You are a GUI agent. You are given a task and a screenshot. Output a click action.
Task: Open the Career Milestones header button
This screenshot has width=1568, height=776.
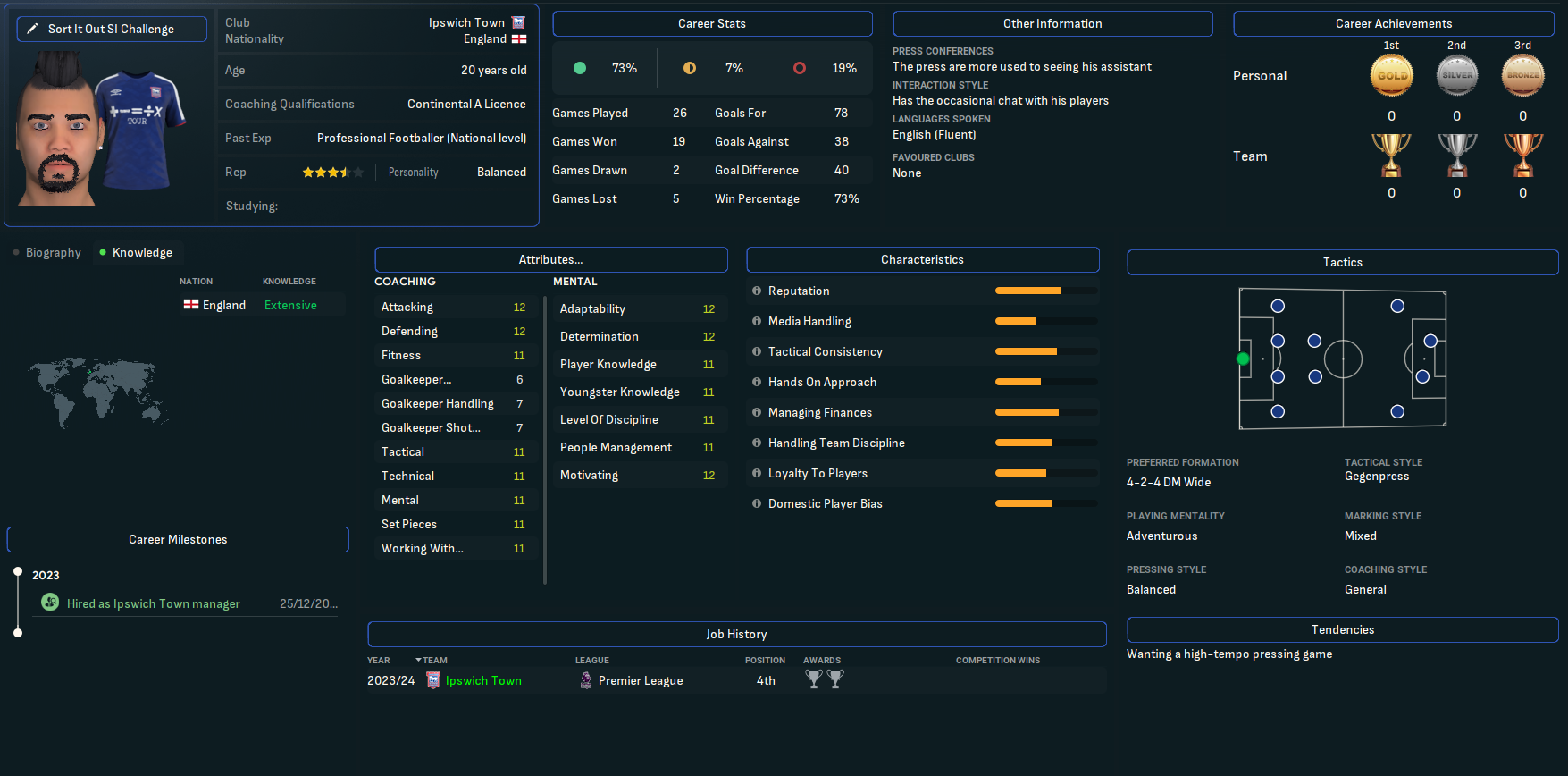(x=178, y=539)
